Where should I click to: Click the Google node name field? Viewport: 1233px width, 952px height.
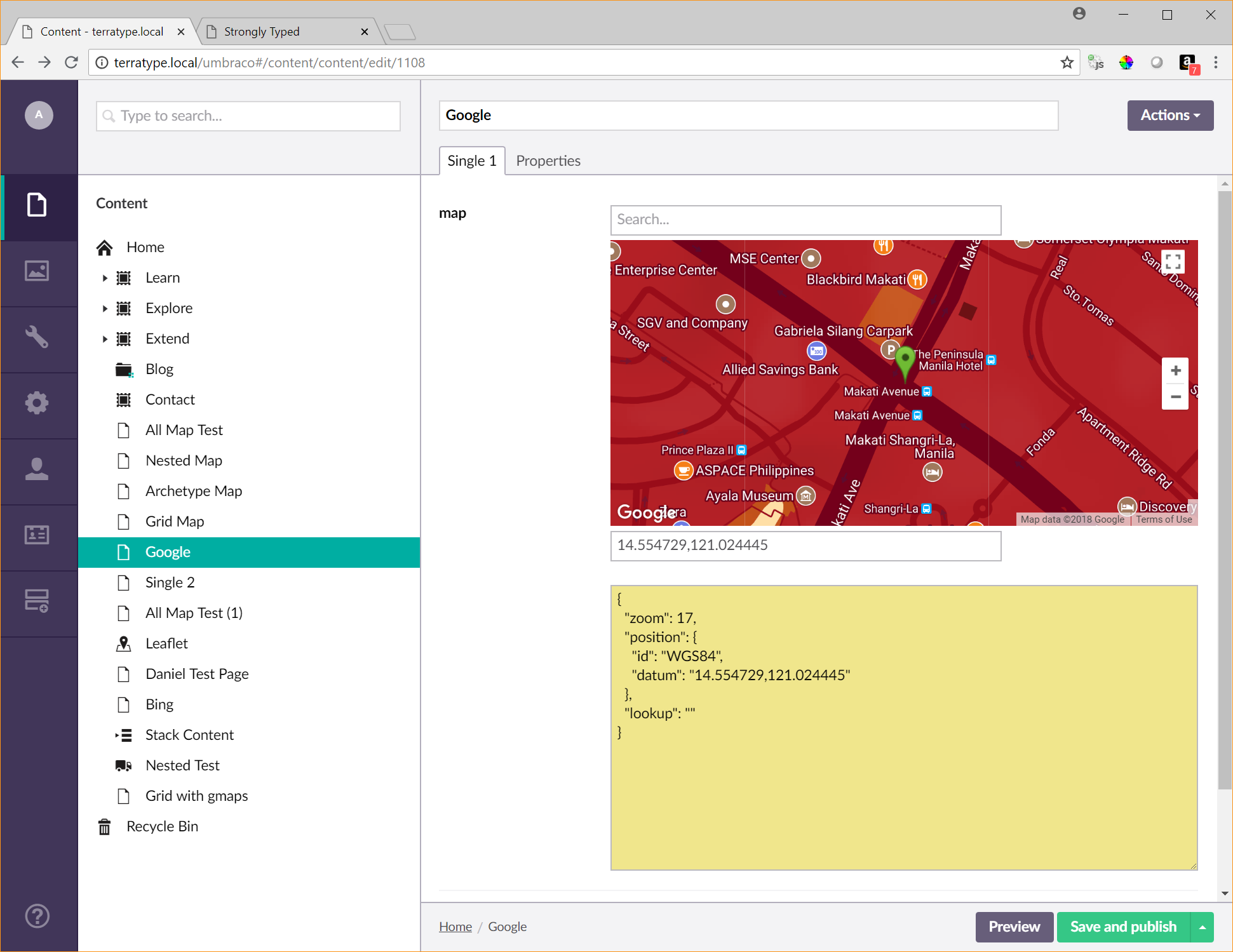(x=748, y=116)
